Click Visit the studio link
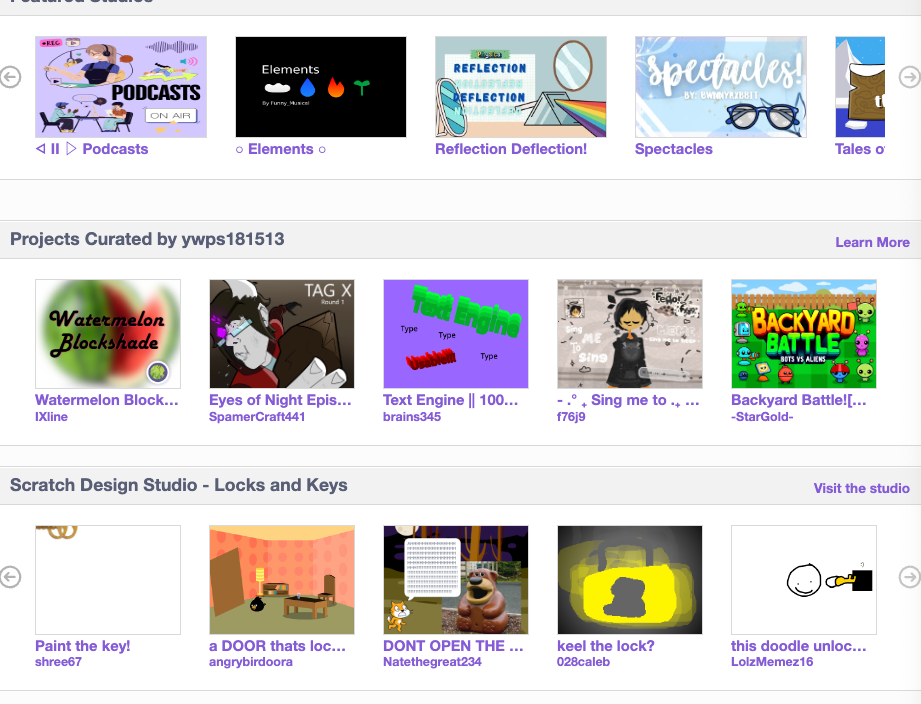This screenshot has width=921, height=704. click(x=861, y=488)
